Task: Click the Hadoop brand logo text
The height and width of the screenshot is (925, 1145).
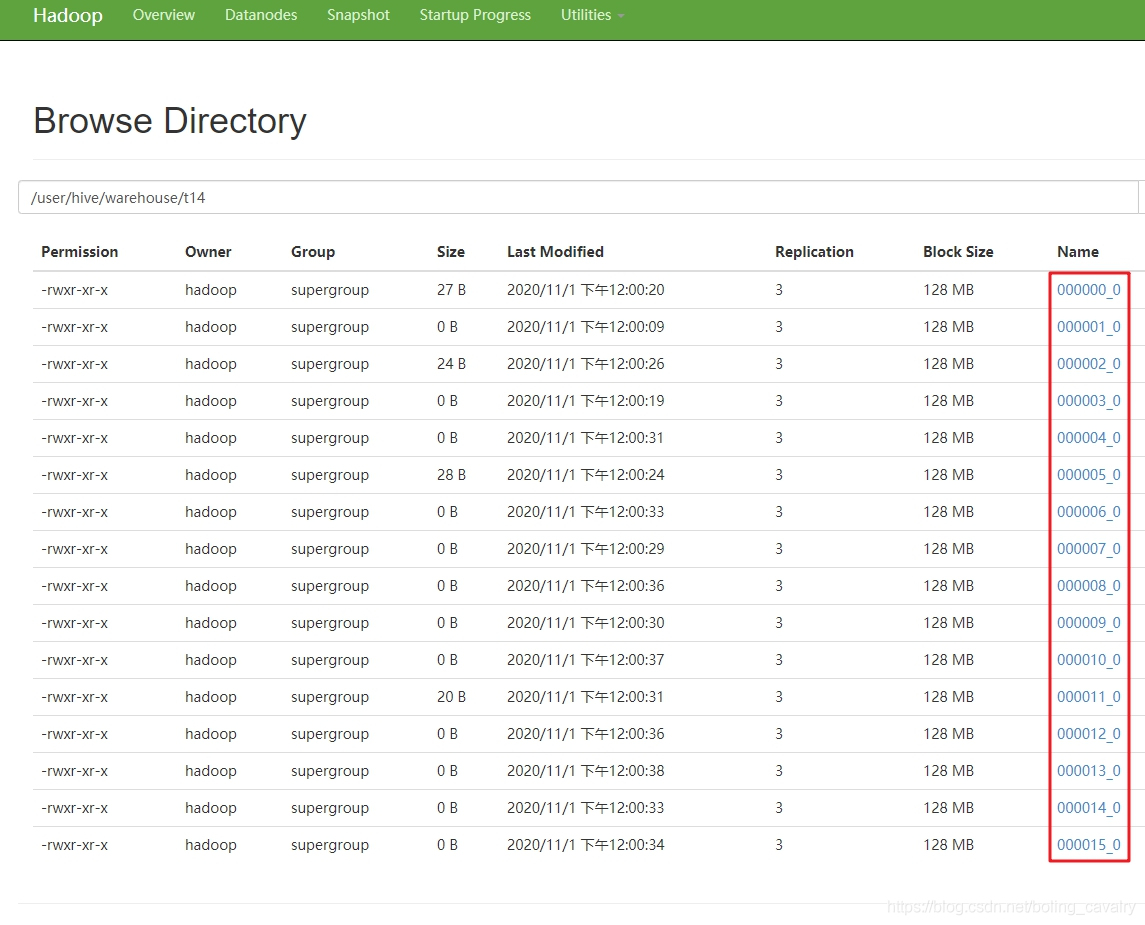Action: [x=67, y=15]
